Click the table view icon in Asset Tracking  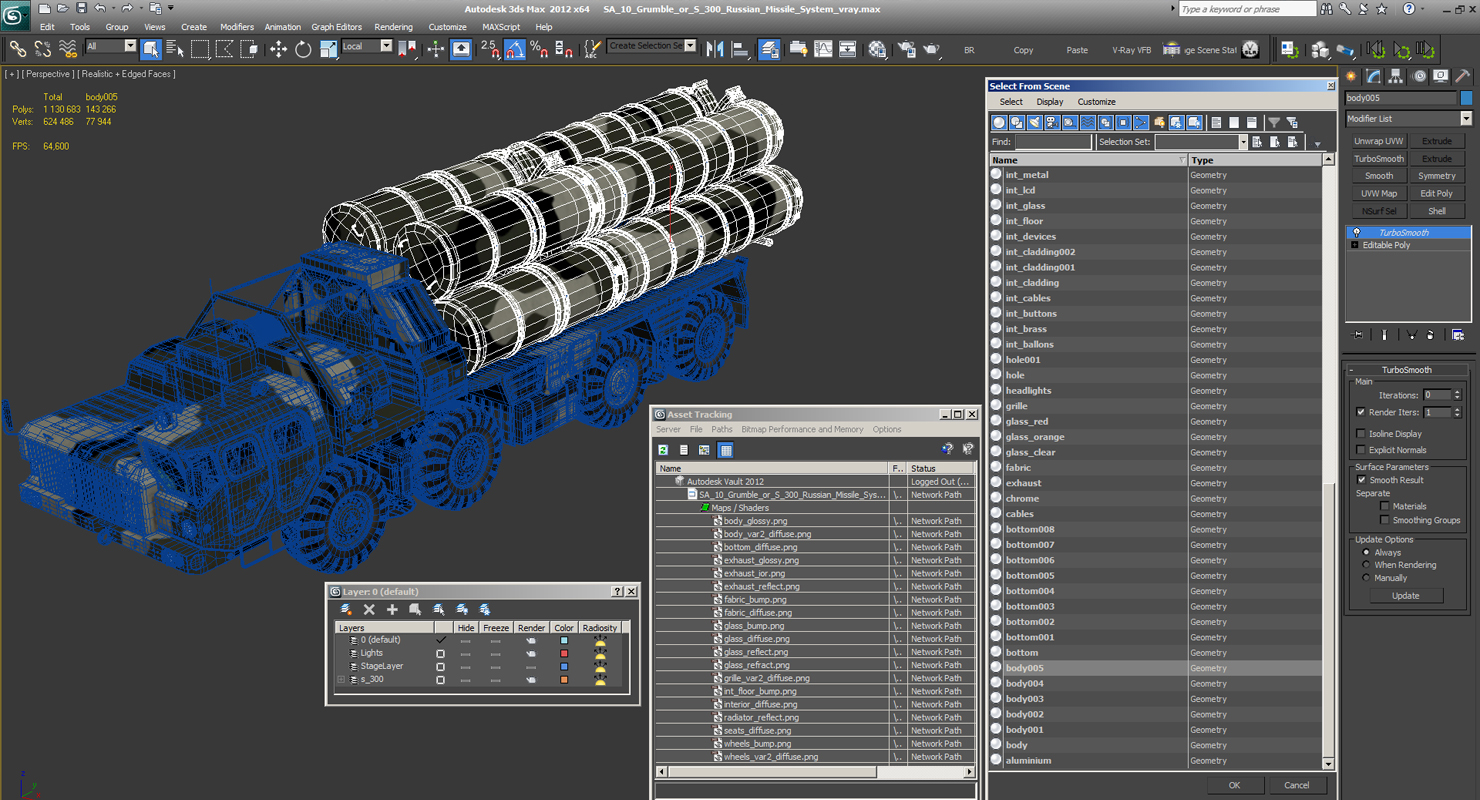(x=726, y=450)
